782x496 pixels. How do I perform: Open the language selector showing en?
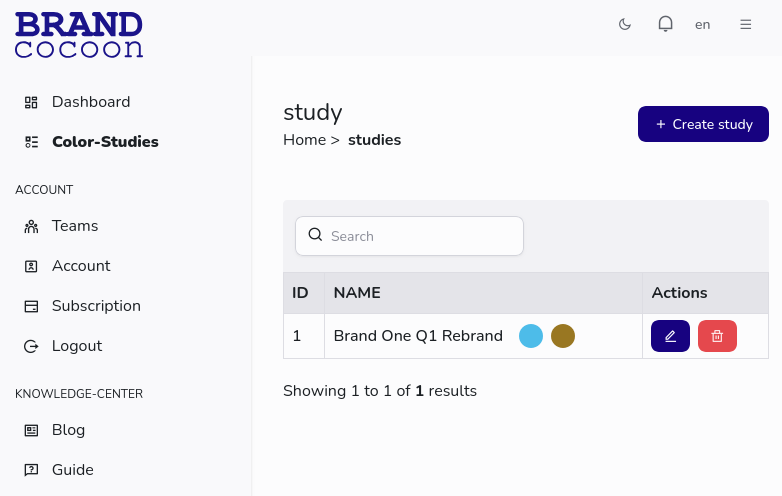703,24
